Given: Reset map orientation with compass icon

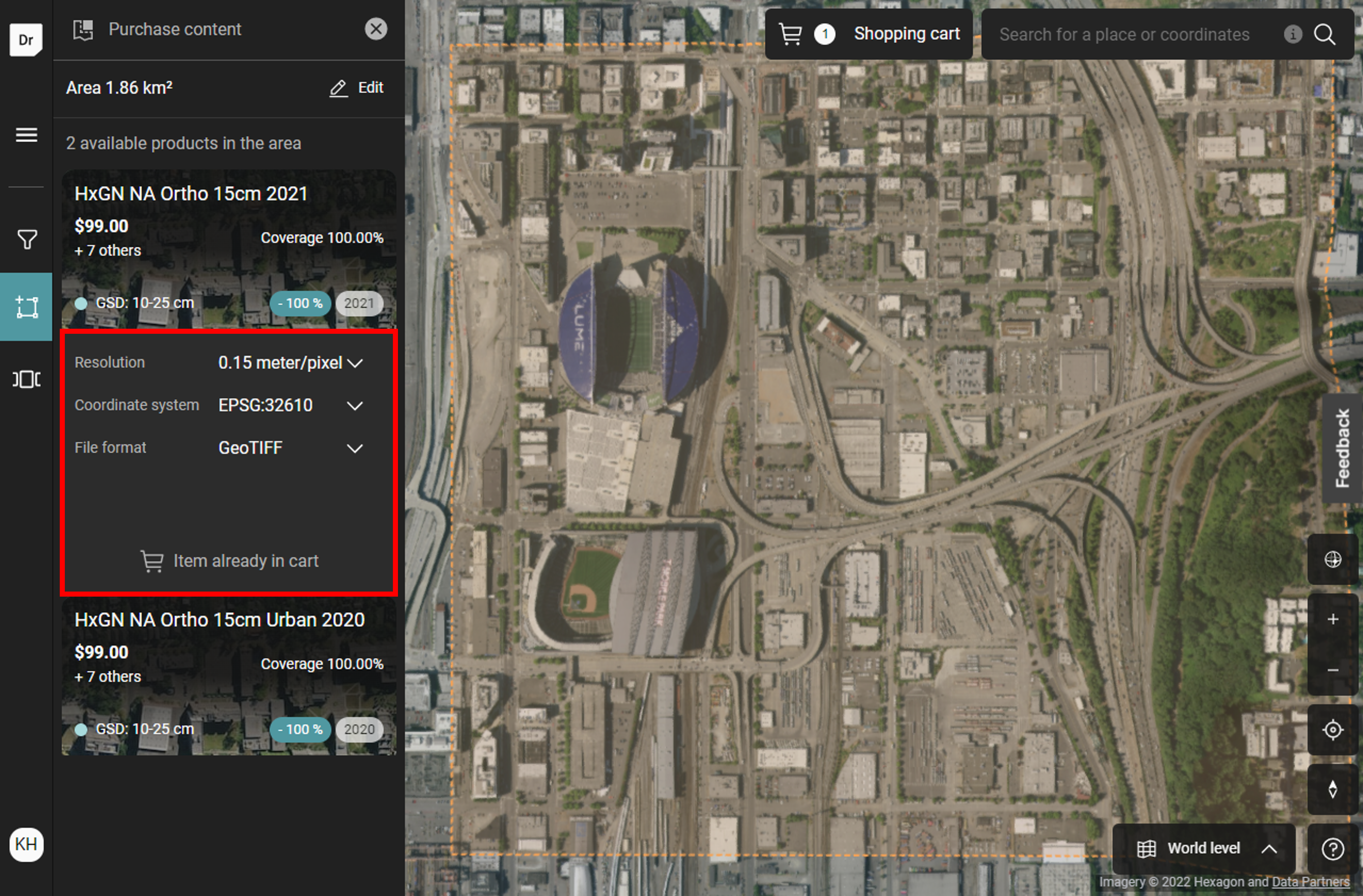Looking at the screenshot, I should tap(1332, 788).
